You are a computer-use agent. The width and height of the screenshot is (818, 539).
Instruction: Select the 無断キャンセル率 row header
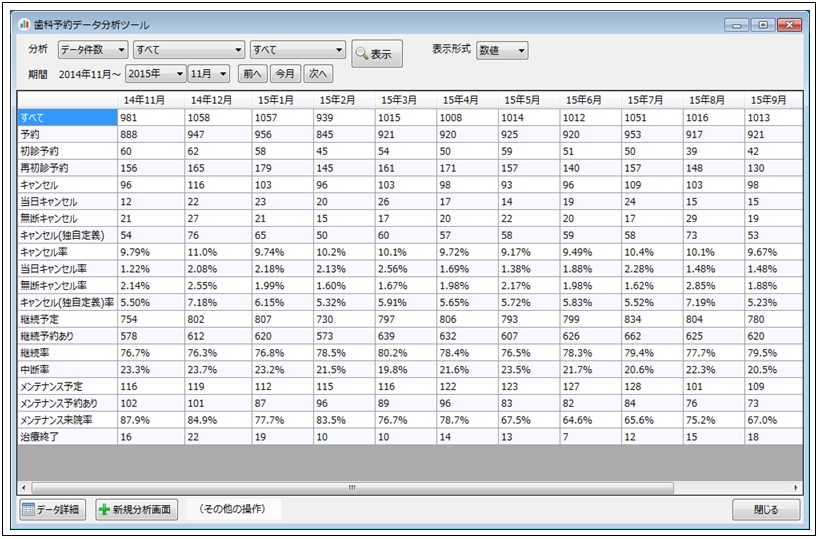coord(67,286)
